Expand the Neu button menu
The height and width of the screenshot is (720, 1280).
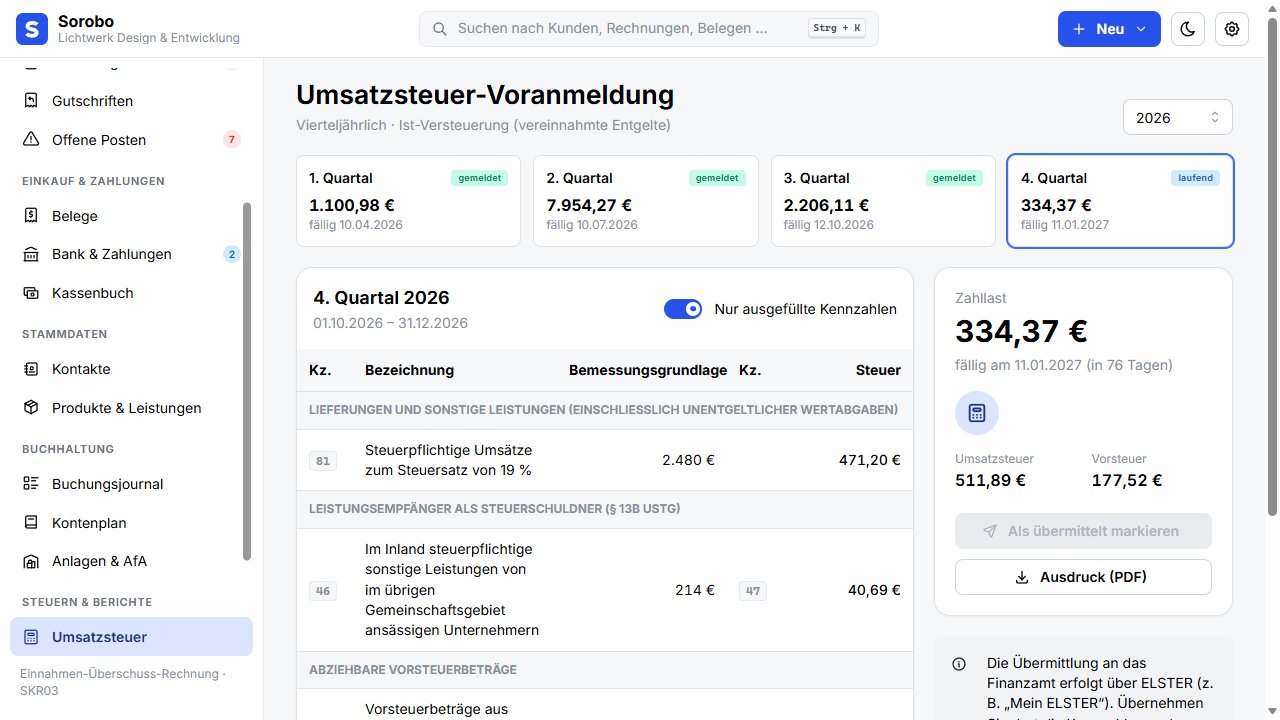point(1109,29)
